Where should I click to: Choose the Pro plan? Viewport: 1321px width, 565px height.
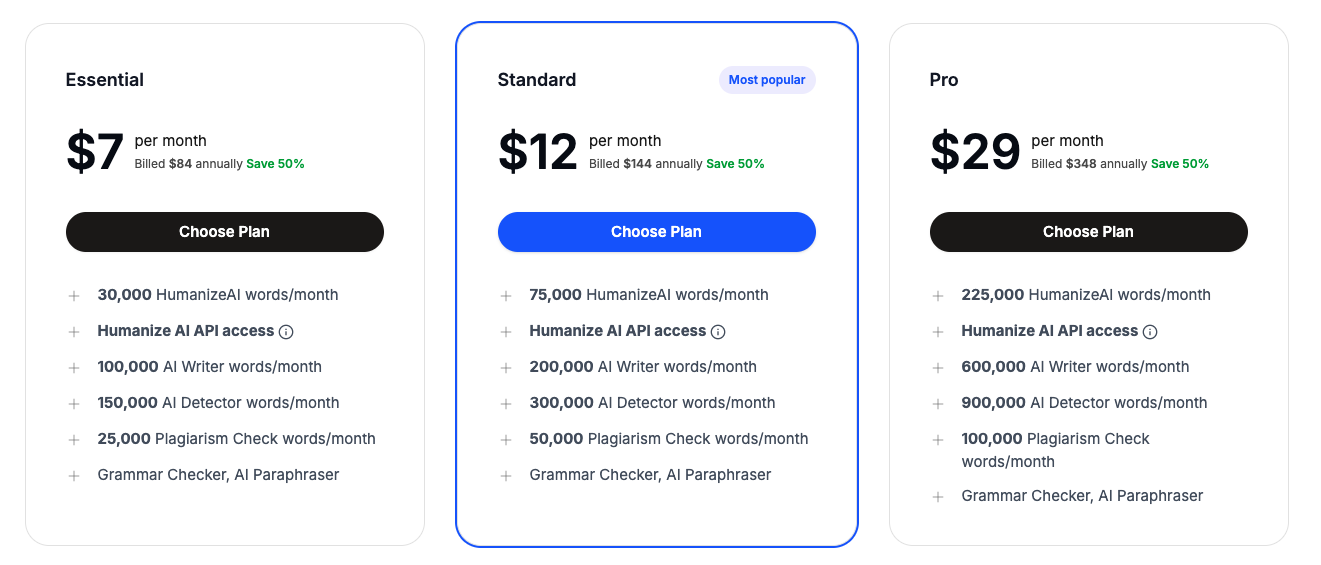(1089, 232)
